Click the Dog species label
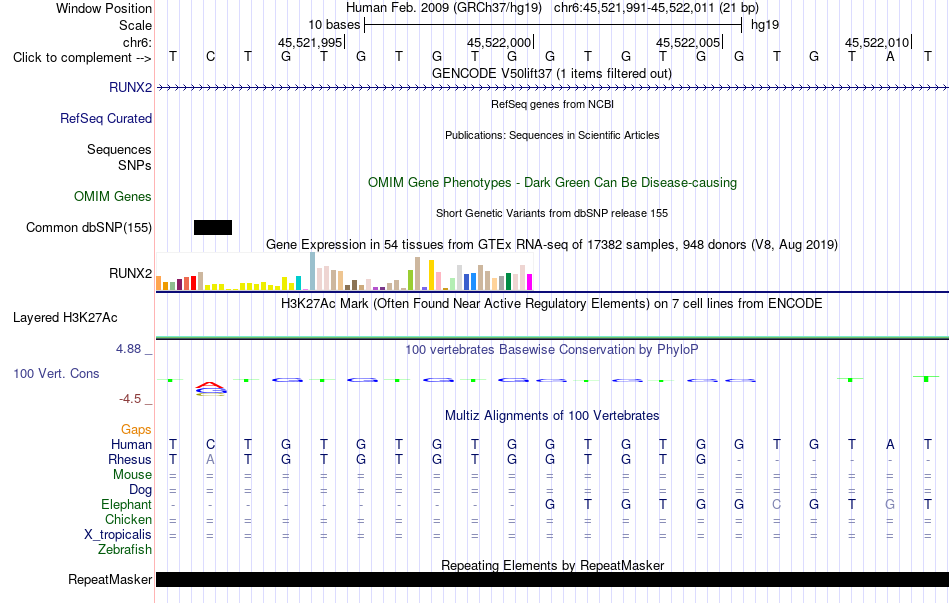950x603 pixels. click(140, 489)
